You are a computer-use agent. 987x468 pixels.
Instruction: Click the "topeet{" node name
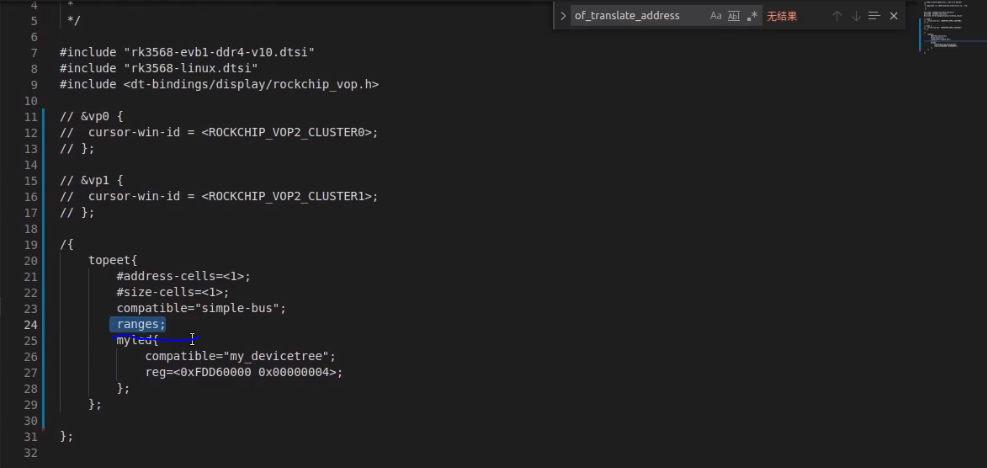pos(112,260)
